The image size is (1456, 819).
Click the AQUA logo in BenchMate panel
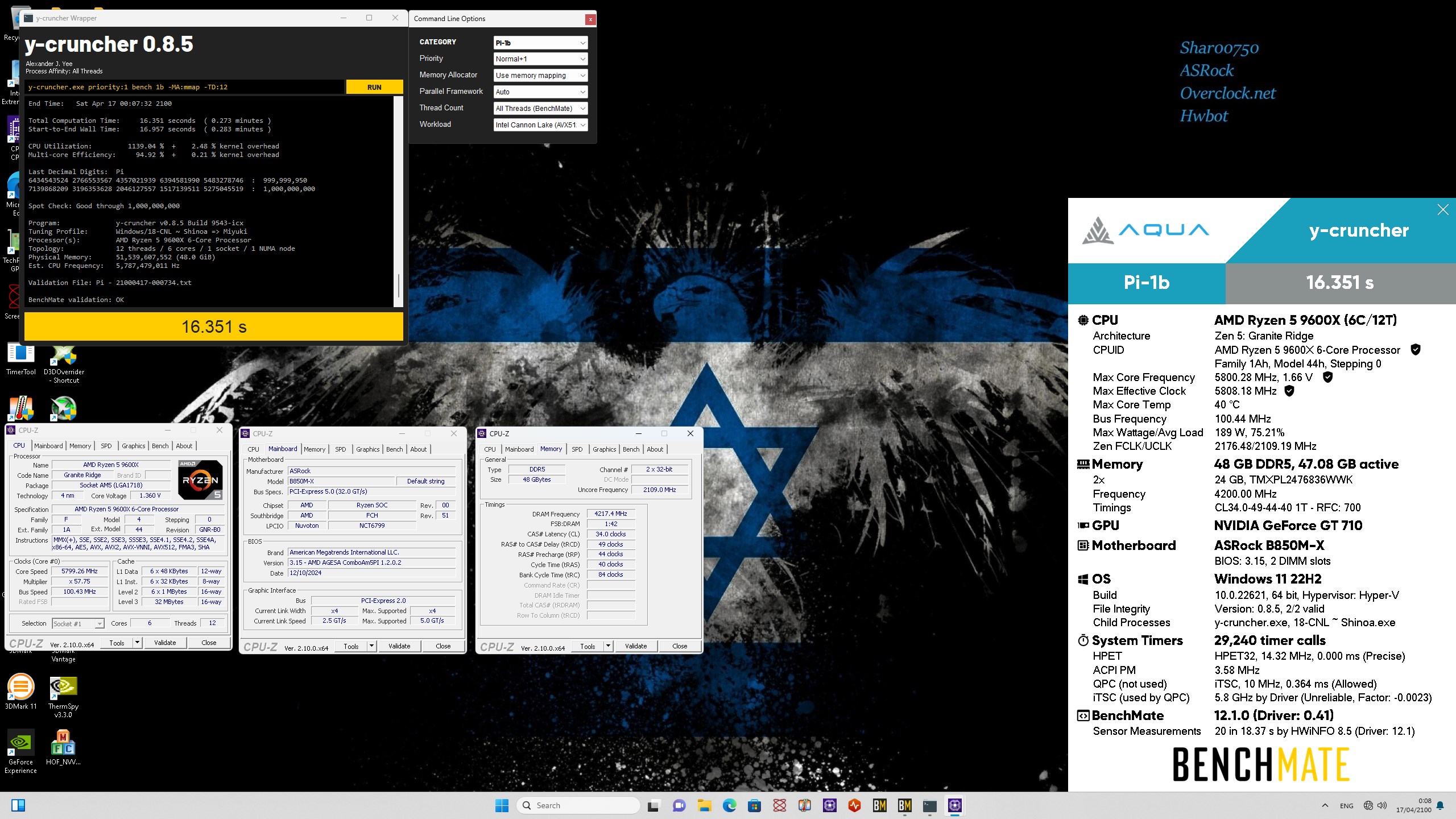(1145, 230)
